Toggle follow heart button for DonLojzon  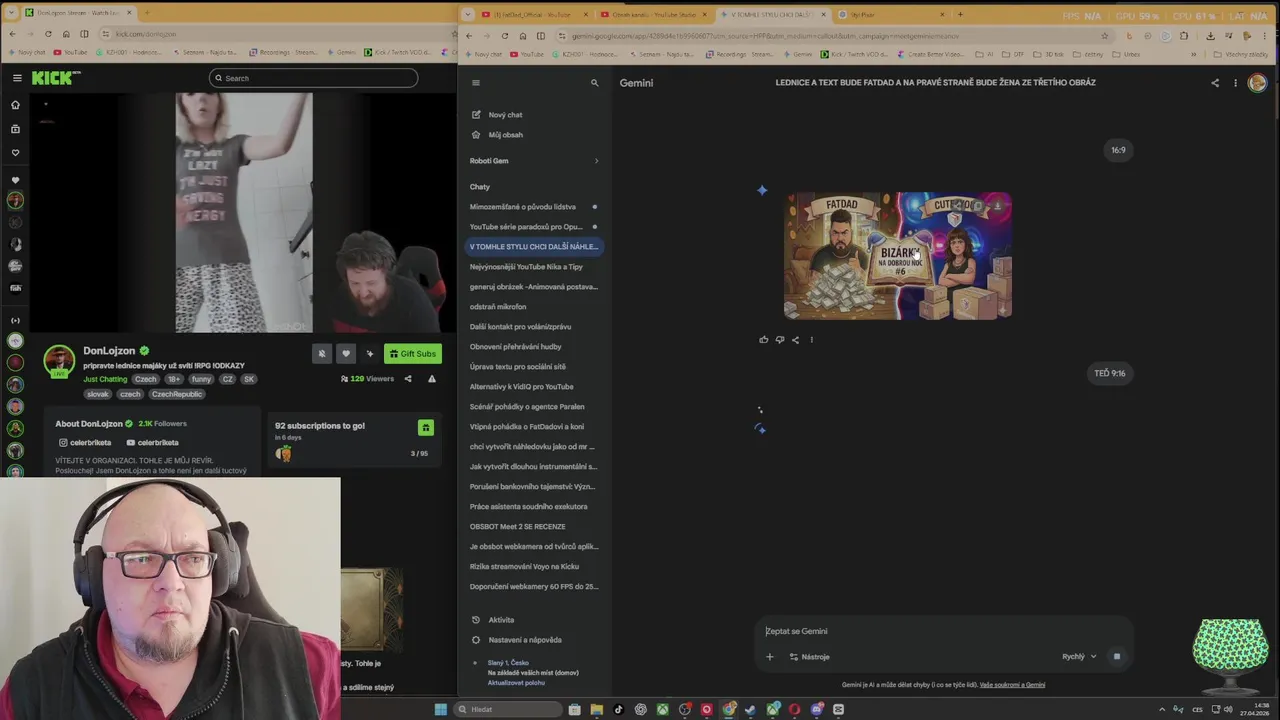346,353
